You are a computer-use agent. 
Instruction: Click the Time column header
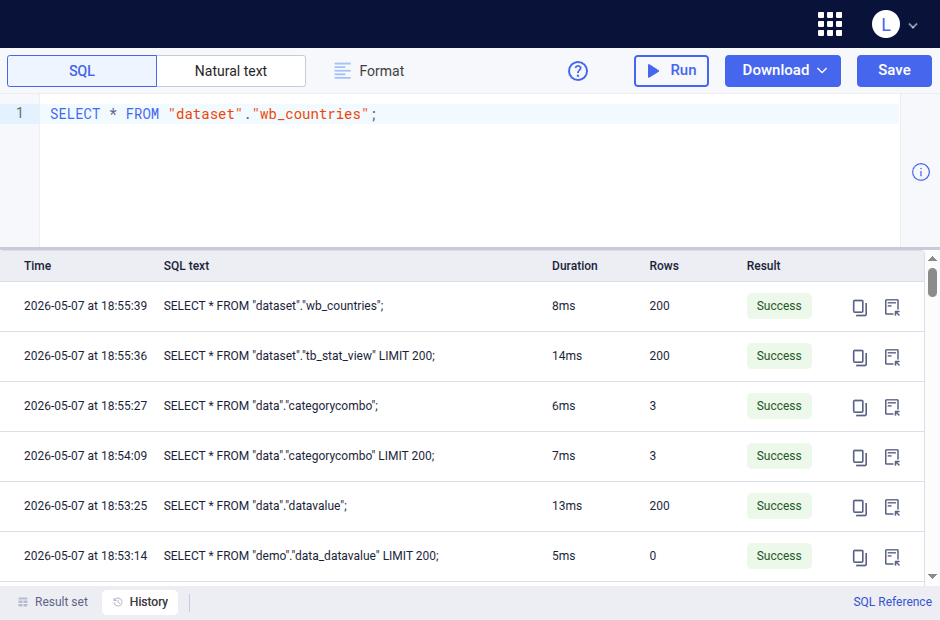tap(38, 266)
